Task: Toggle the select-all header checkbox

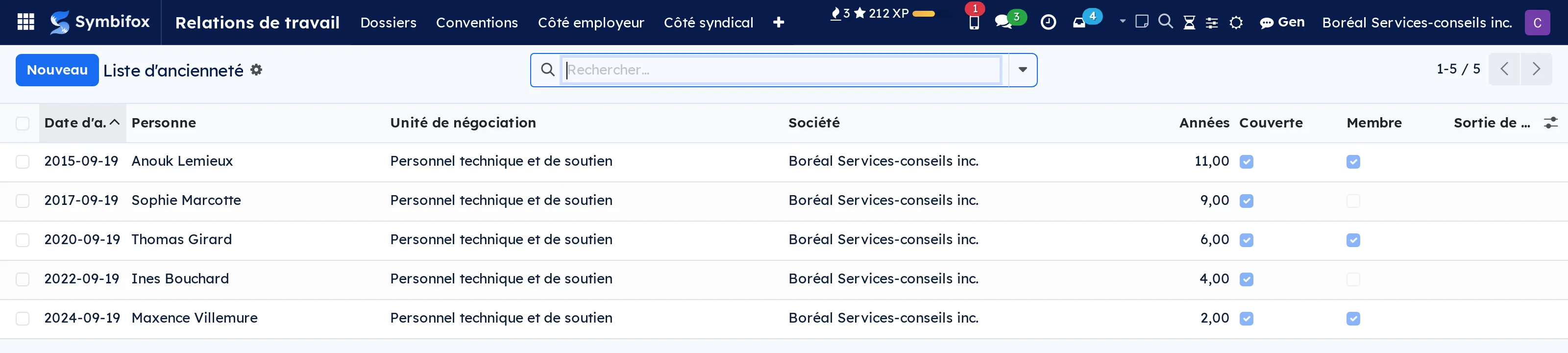Action: click(x=23, y=124)
